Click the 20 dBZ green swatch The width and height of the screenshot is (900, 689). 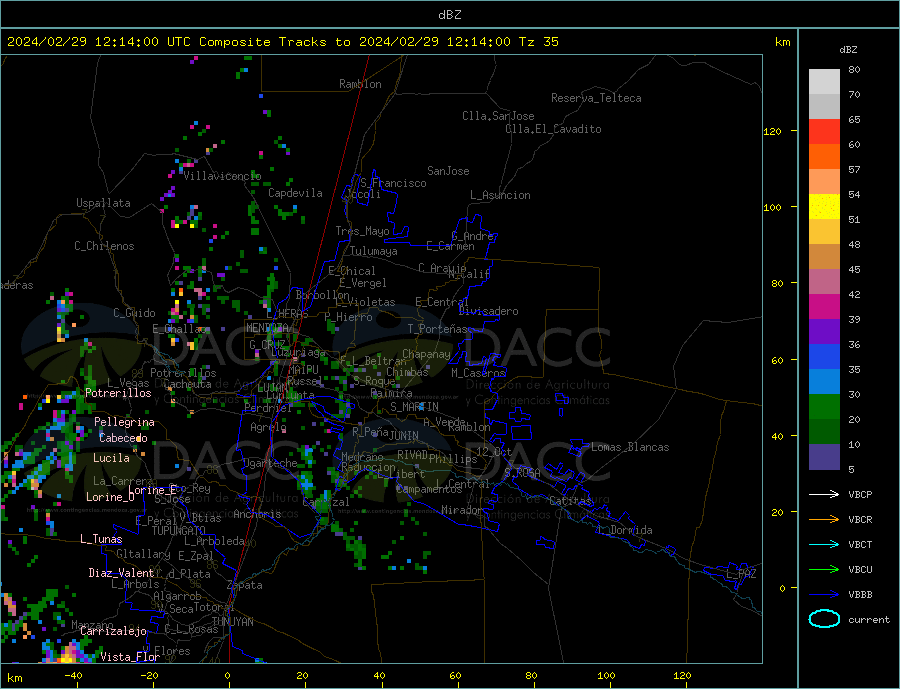click(x=824, y=407)
